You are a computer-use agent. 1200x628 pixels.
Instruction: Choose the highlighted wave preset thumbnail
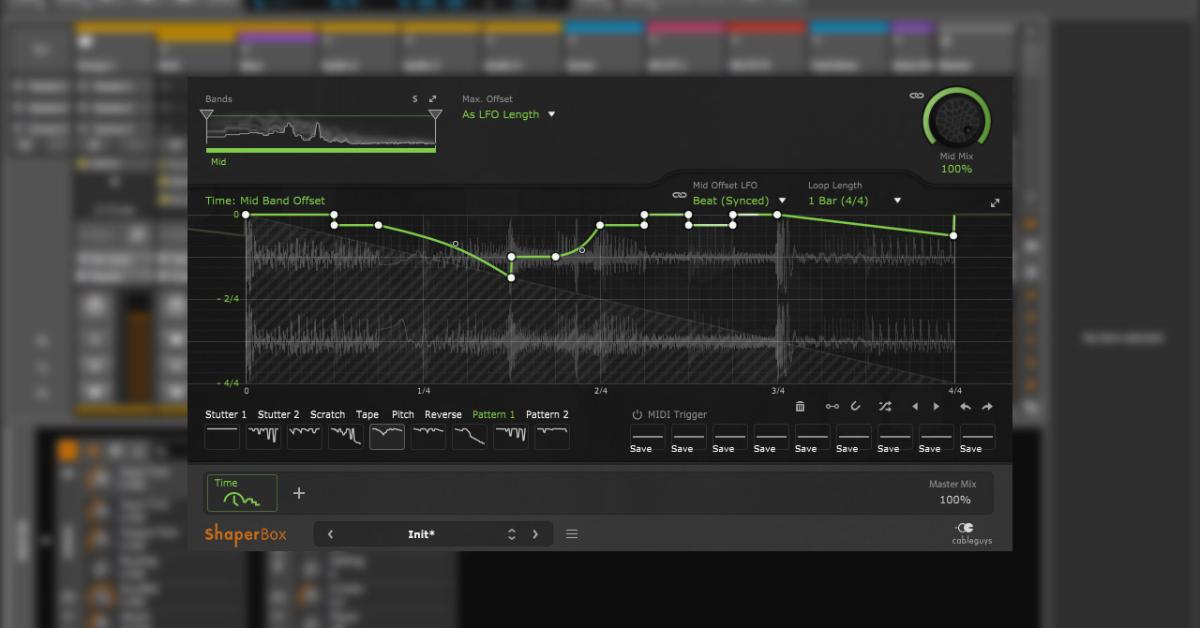coord(387,436)
